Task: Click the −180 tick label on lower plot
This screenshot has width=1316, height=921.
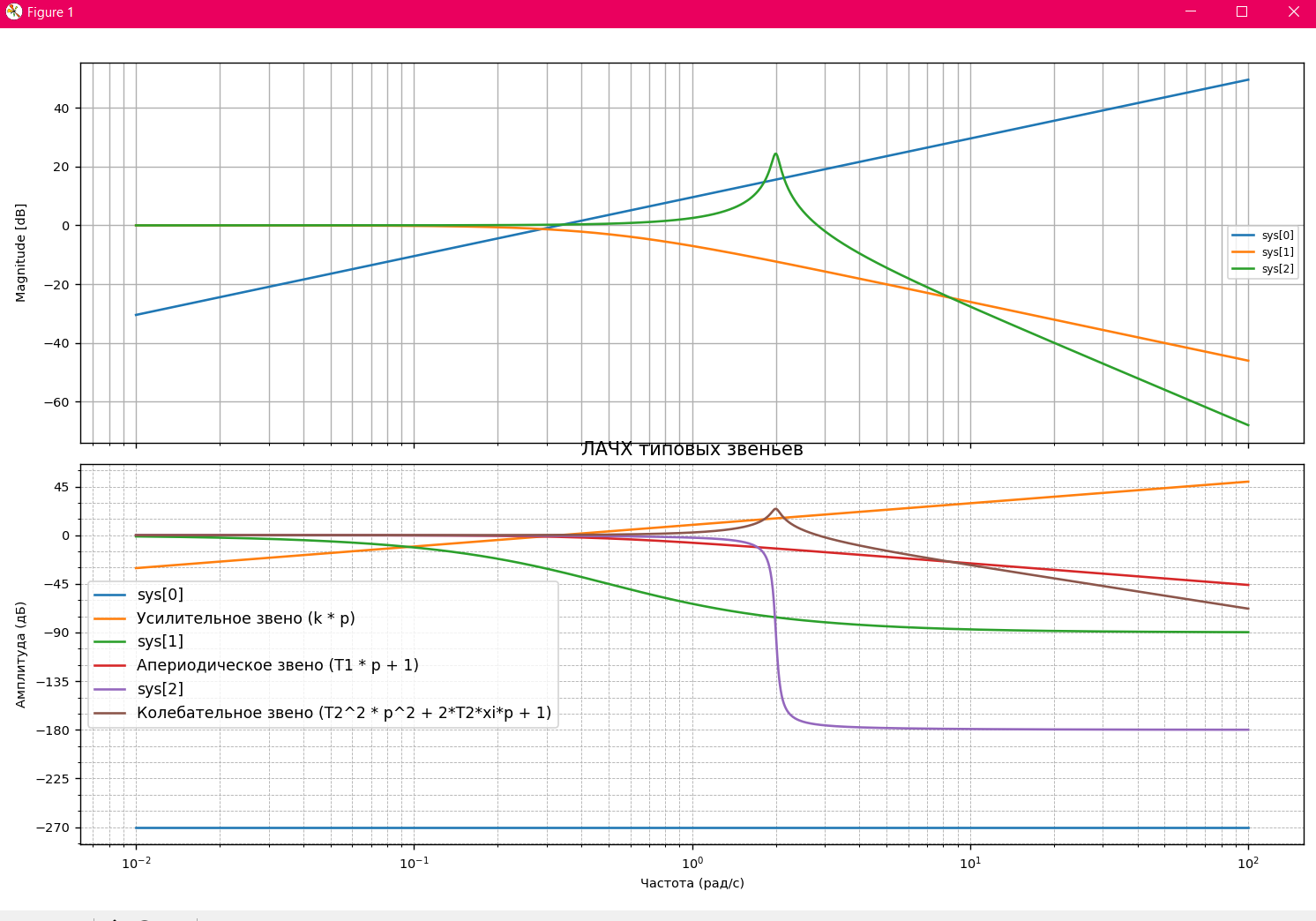Action: pyautogui.click(x=52, y=730)
